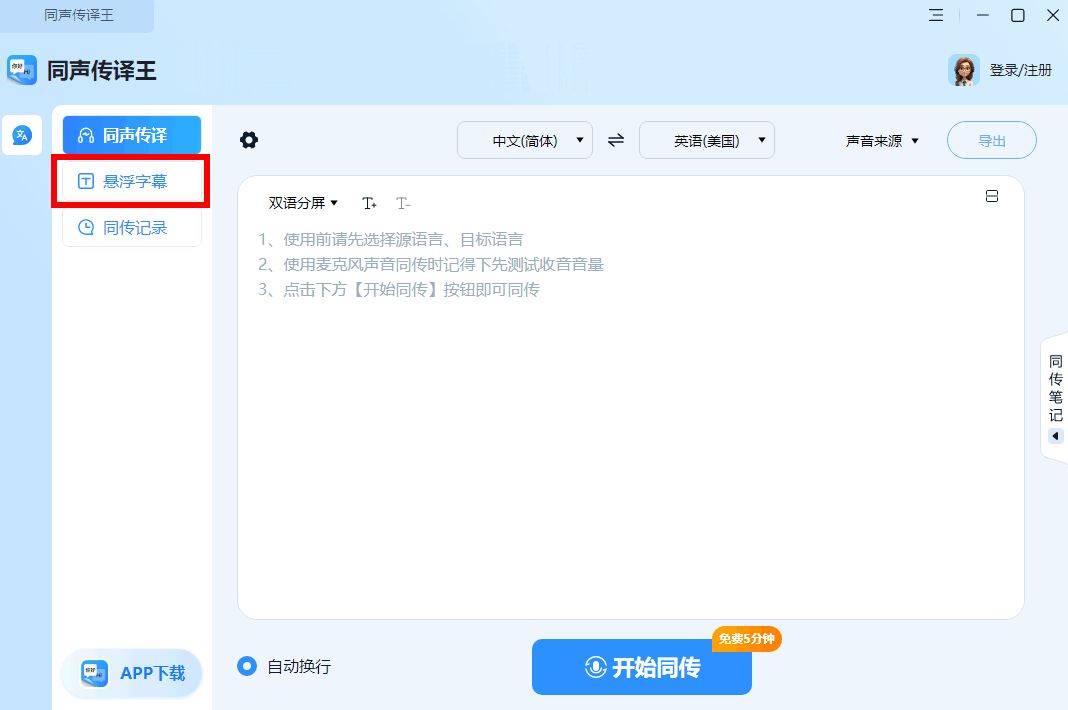Open 同传记录 interpretation records

coord(131,227)
